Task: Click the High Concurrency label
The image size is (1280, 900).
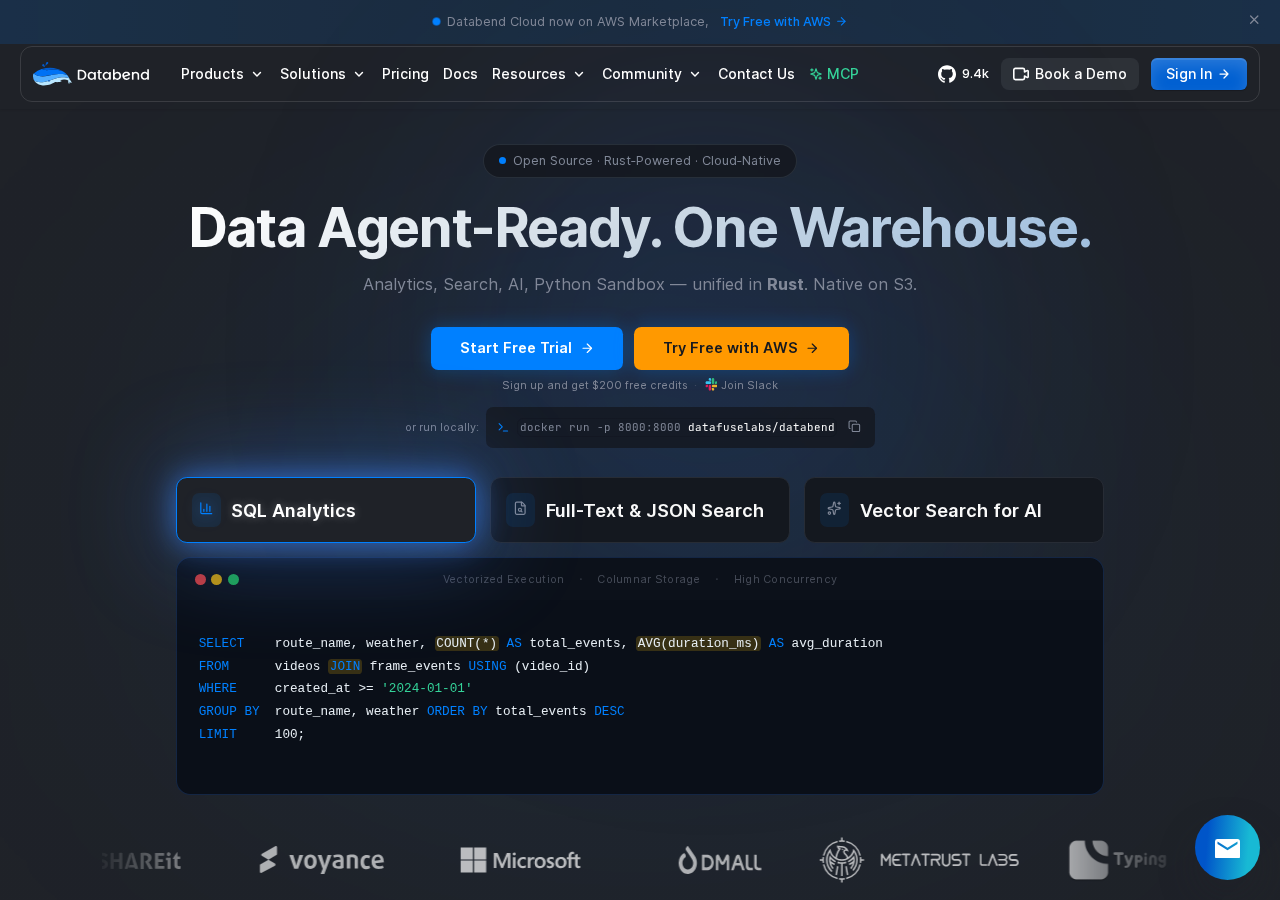Action: click(x=785, y=579)
